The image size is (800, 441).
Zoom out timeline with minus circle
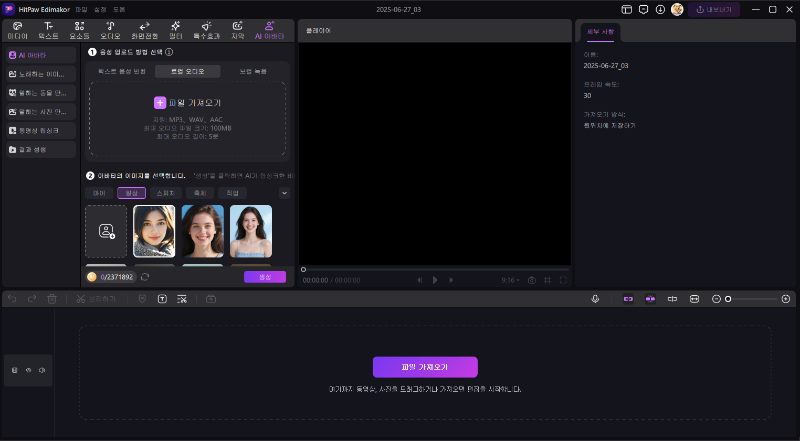pos(716,299)
